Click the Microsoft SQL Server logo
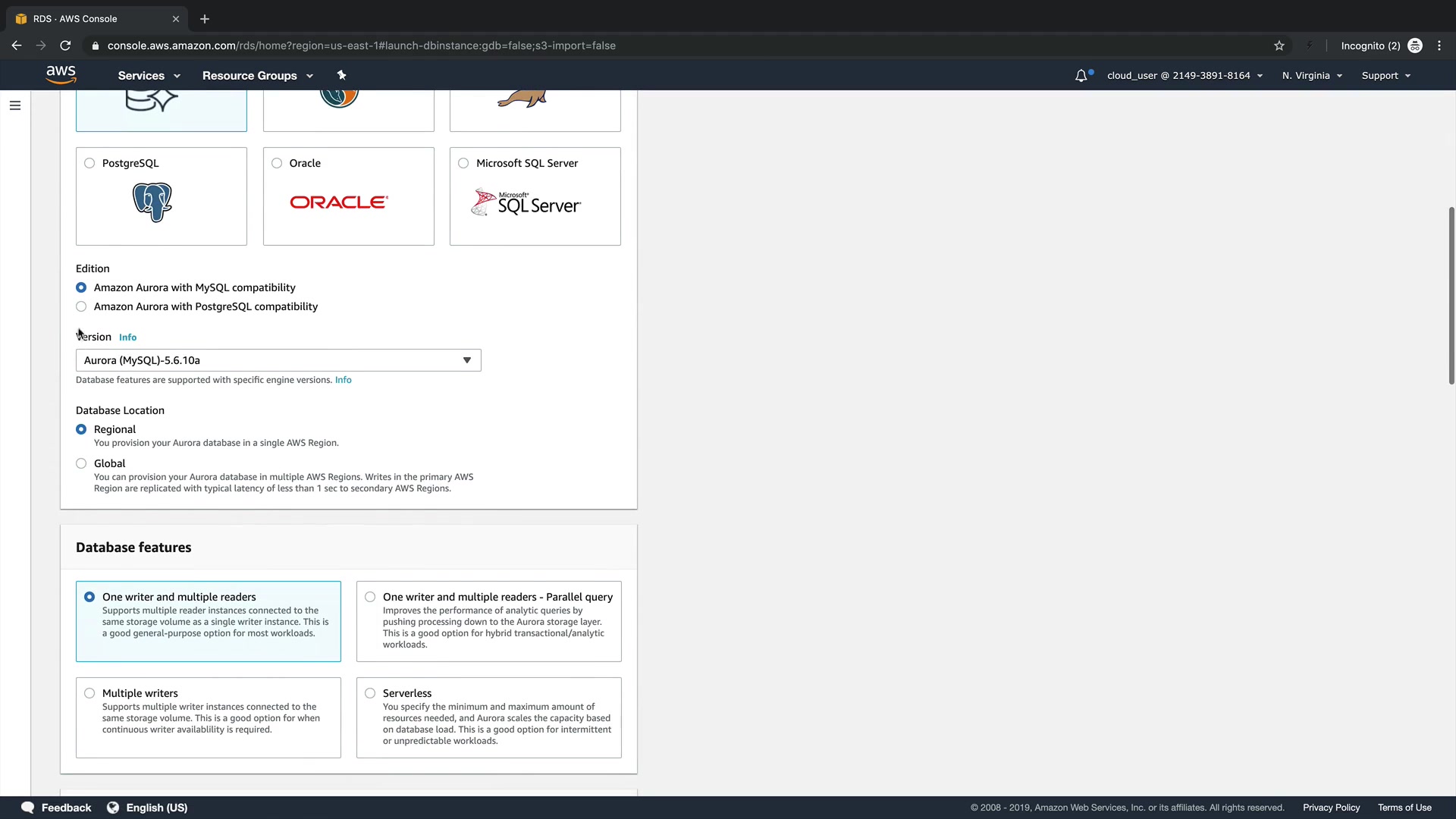 [x=526, y=203]
